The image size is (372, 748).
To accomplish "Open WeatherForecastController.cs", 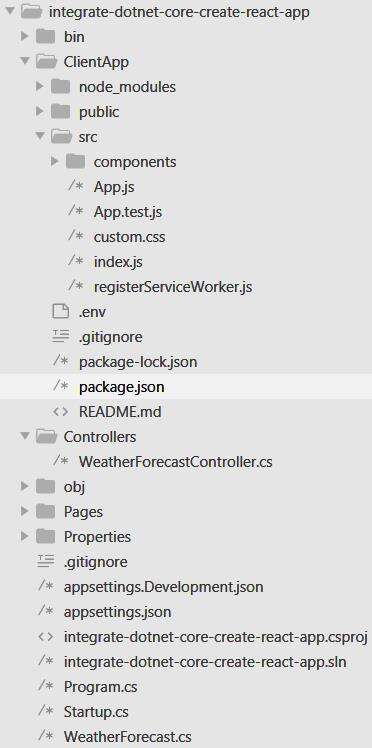I will (x=176, y=462).
